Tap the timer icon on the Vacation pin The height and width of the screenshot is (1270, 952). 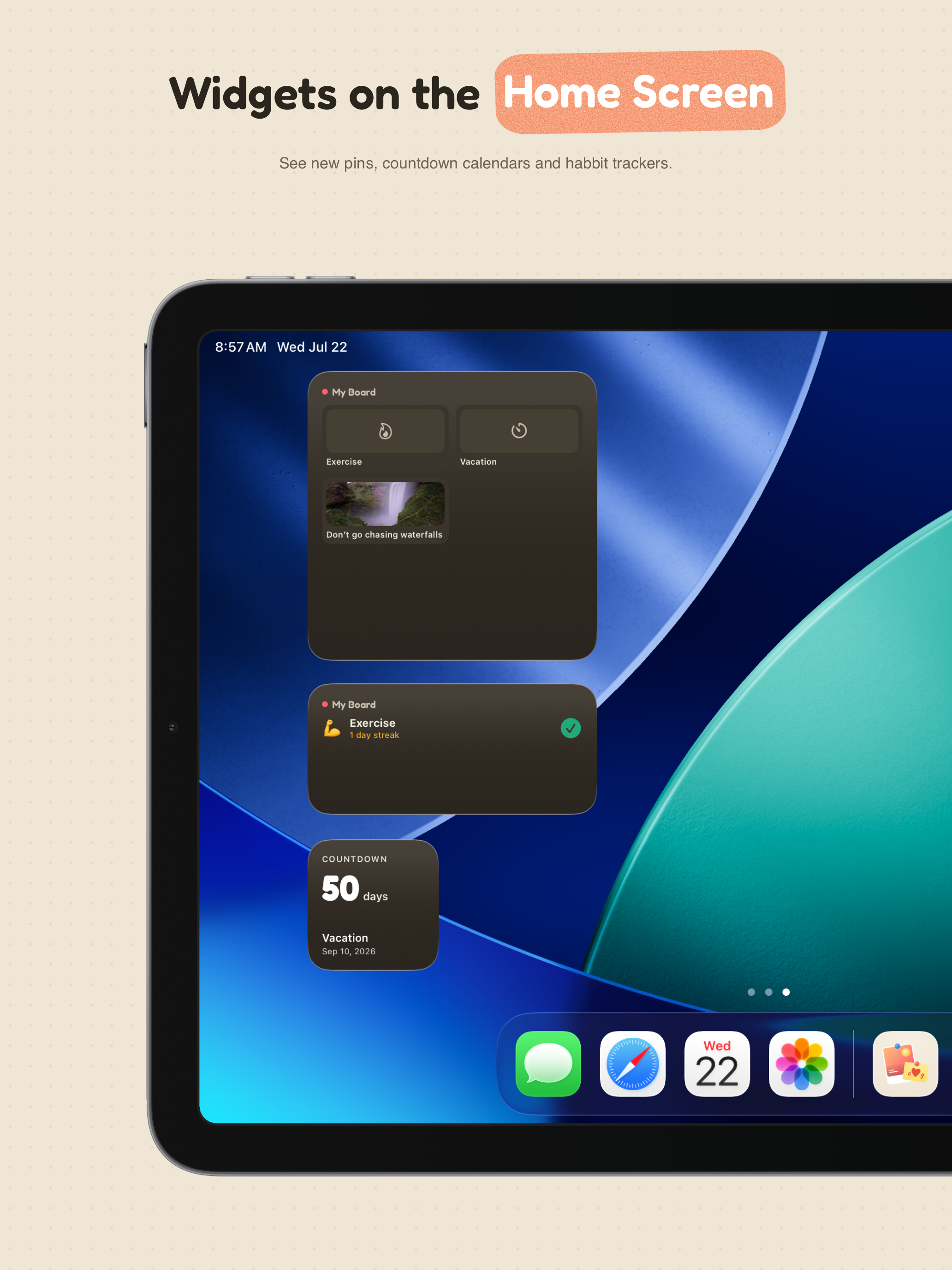click(519, 430)
